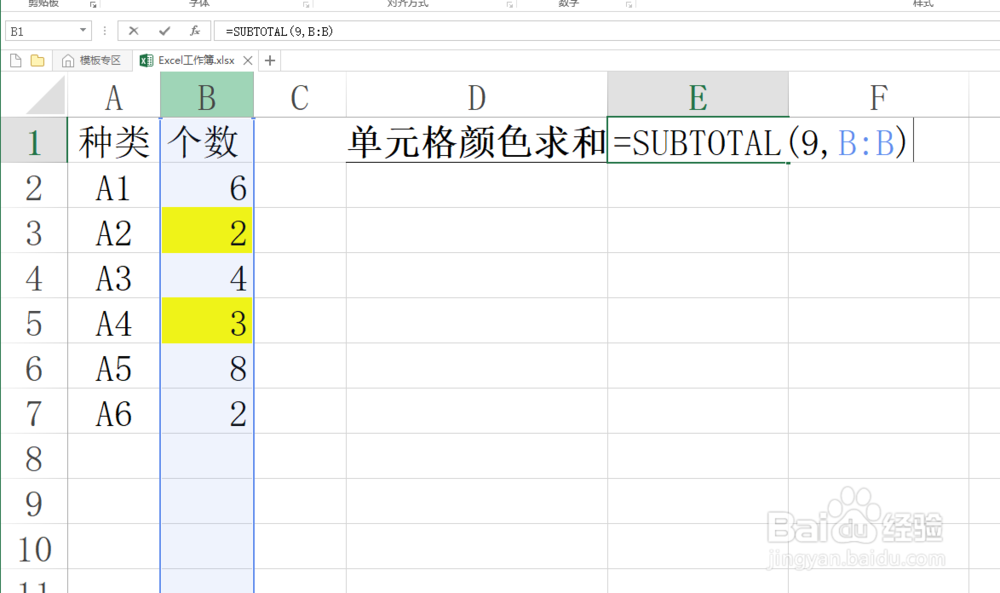Add a new tab with the plus button

[x=270, y=61]
